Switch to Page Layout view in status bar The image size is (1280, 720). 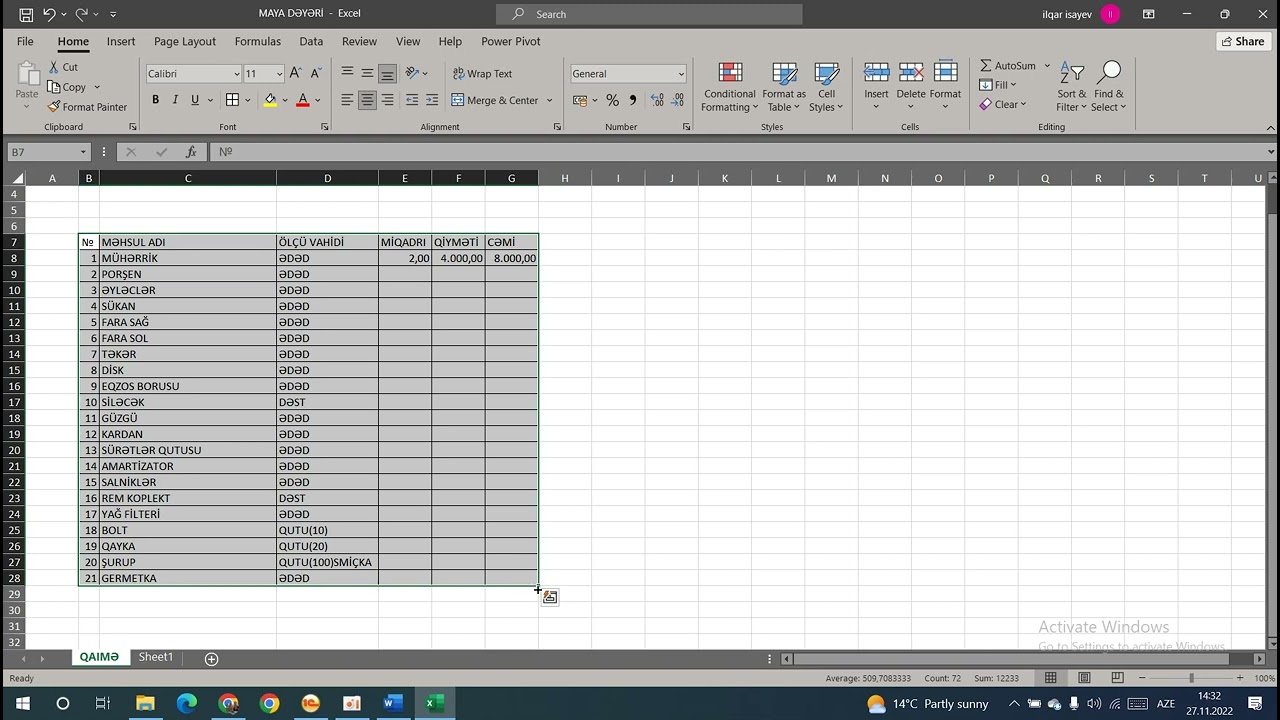1084,678
